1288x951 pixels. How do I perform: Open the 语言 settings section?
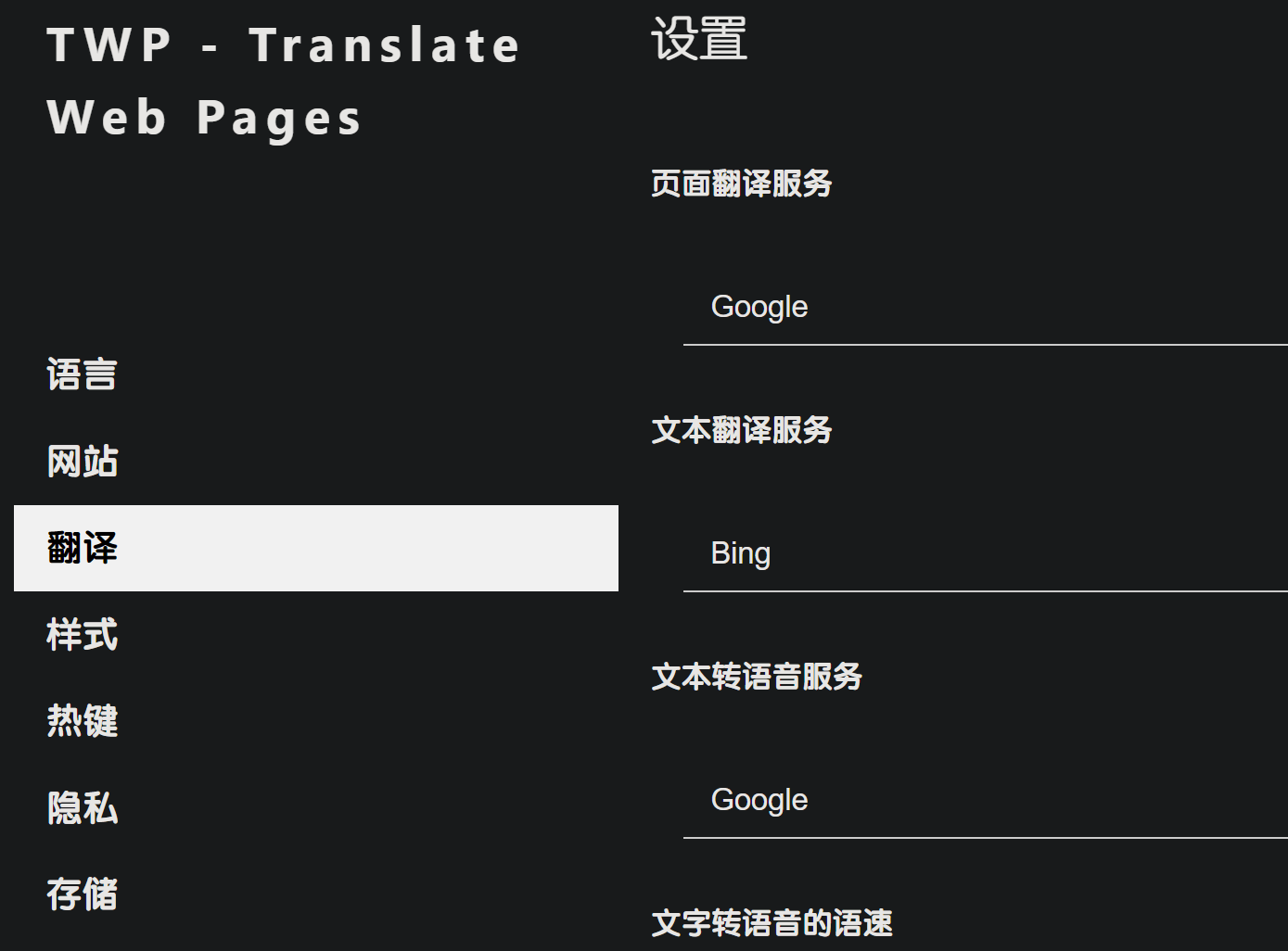83,375
